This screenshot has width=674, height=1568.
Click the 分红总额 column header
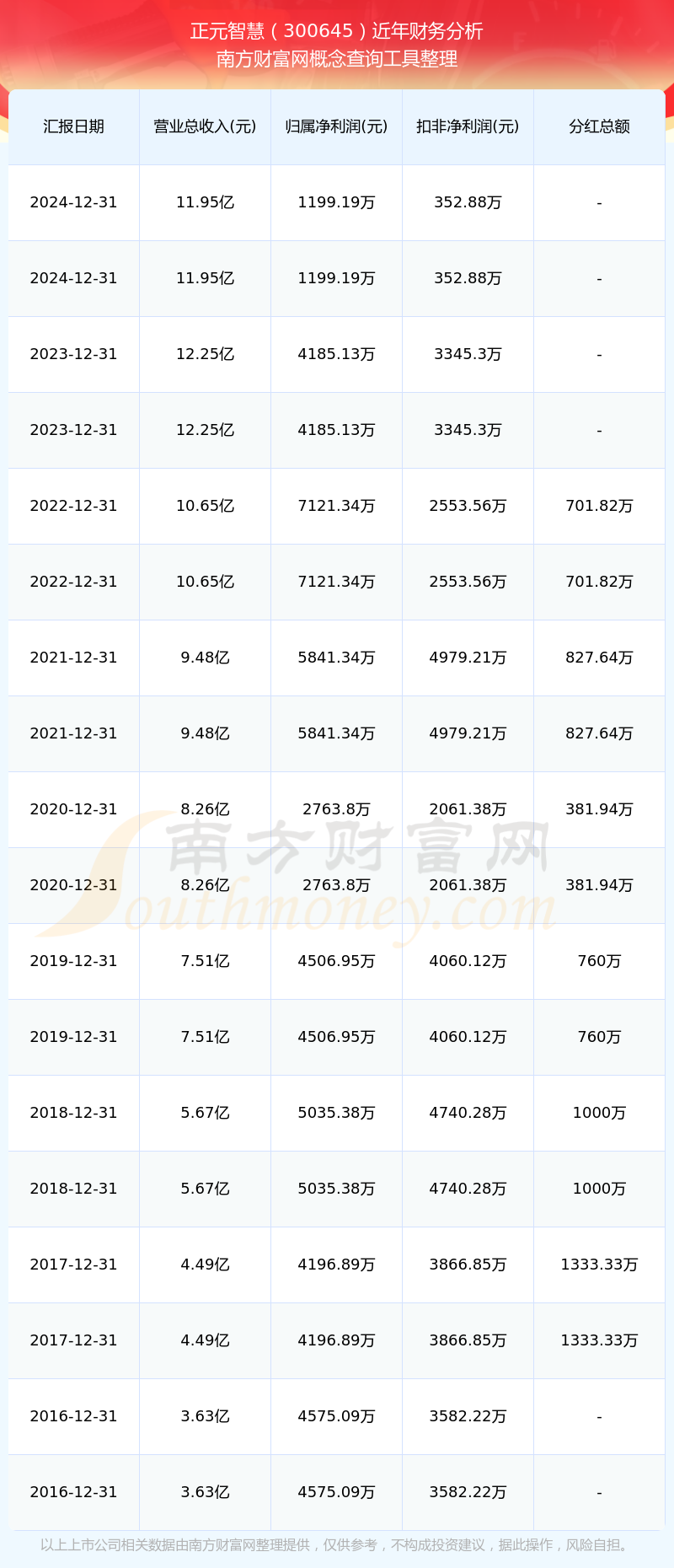(x=599, y=126)
